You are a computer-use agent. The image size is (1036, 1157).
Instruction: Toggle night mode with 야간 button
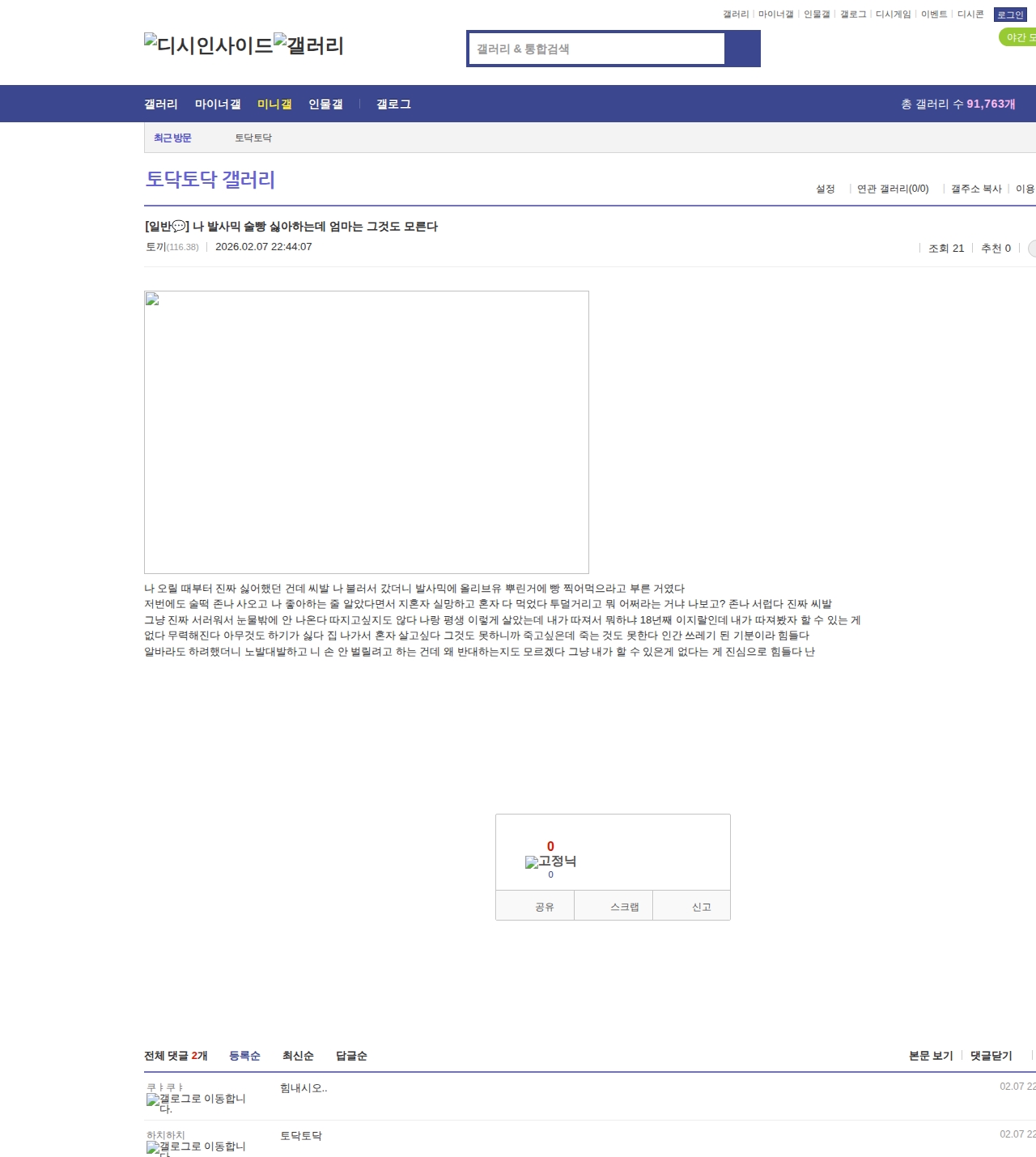click(x=1018, y=37)
